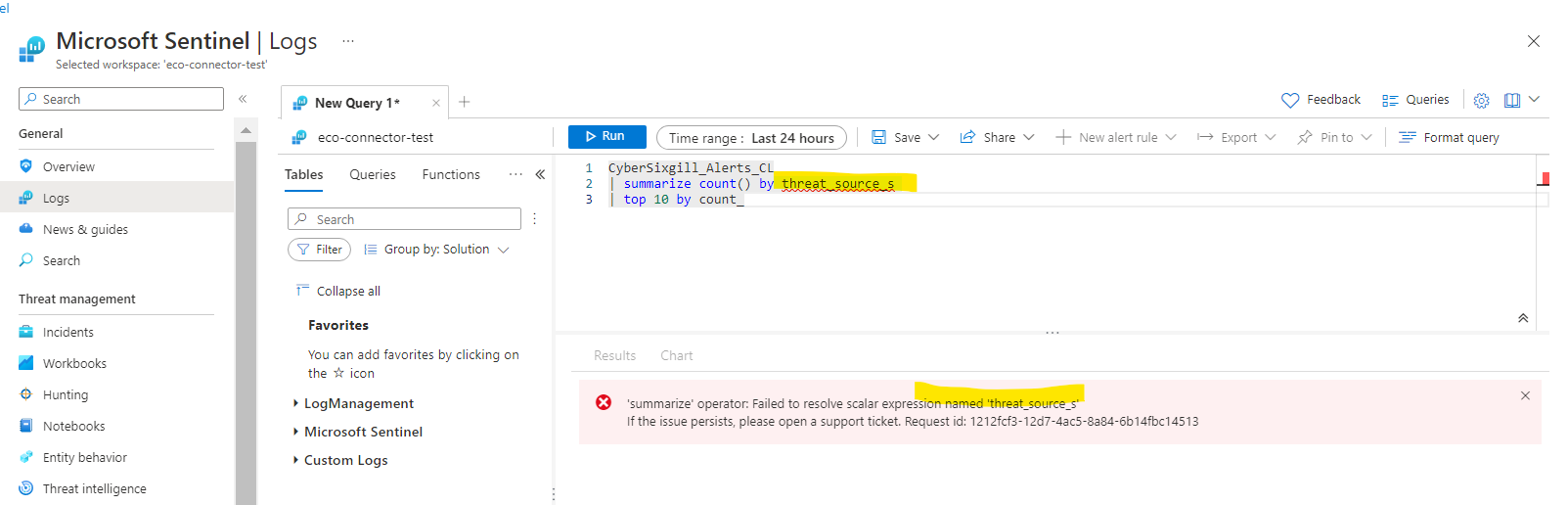Image resolution: width=1568 pixels, height=505 pixels.
Task: Open settings gear icon
Action: coord(1482,100)
